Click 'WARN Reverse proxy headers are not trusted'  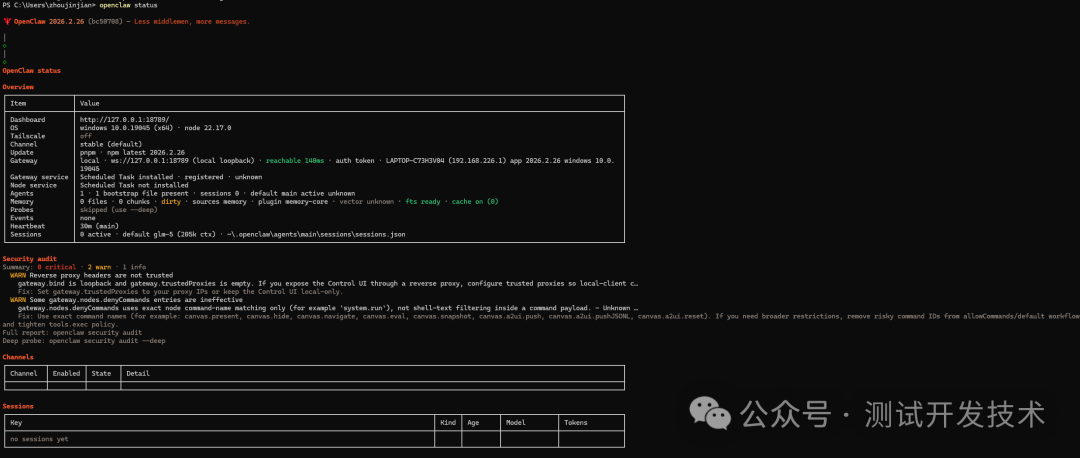tap(92, 275)
